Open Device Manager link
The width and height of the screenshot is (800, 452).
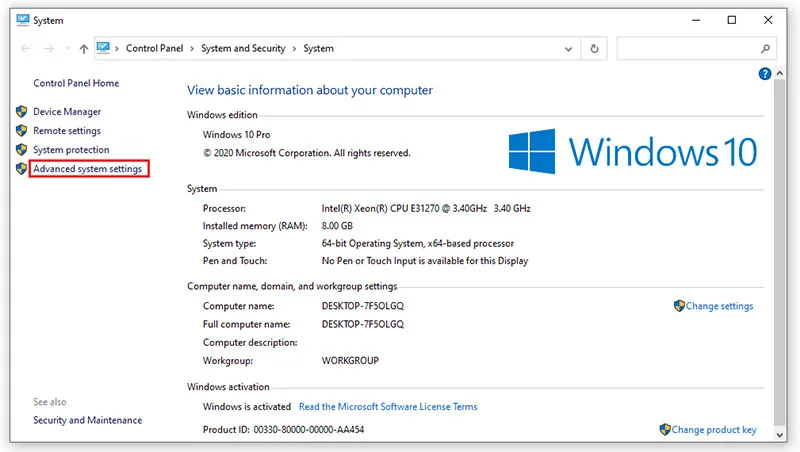[x=67, y=112]
